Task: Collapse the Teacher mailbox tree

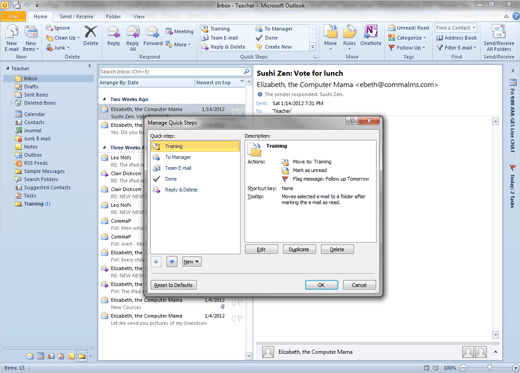Action: point(7,68)
